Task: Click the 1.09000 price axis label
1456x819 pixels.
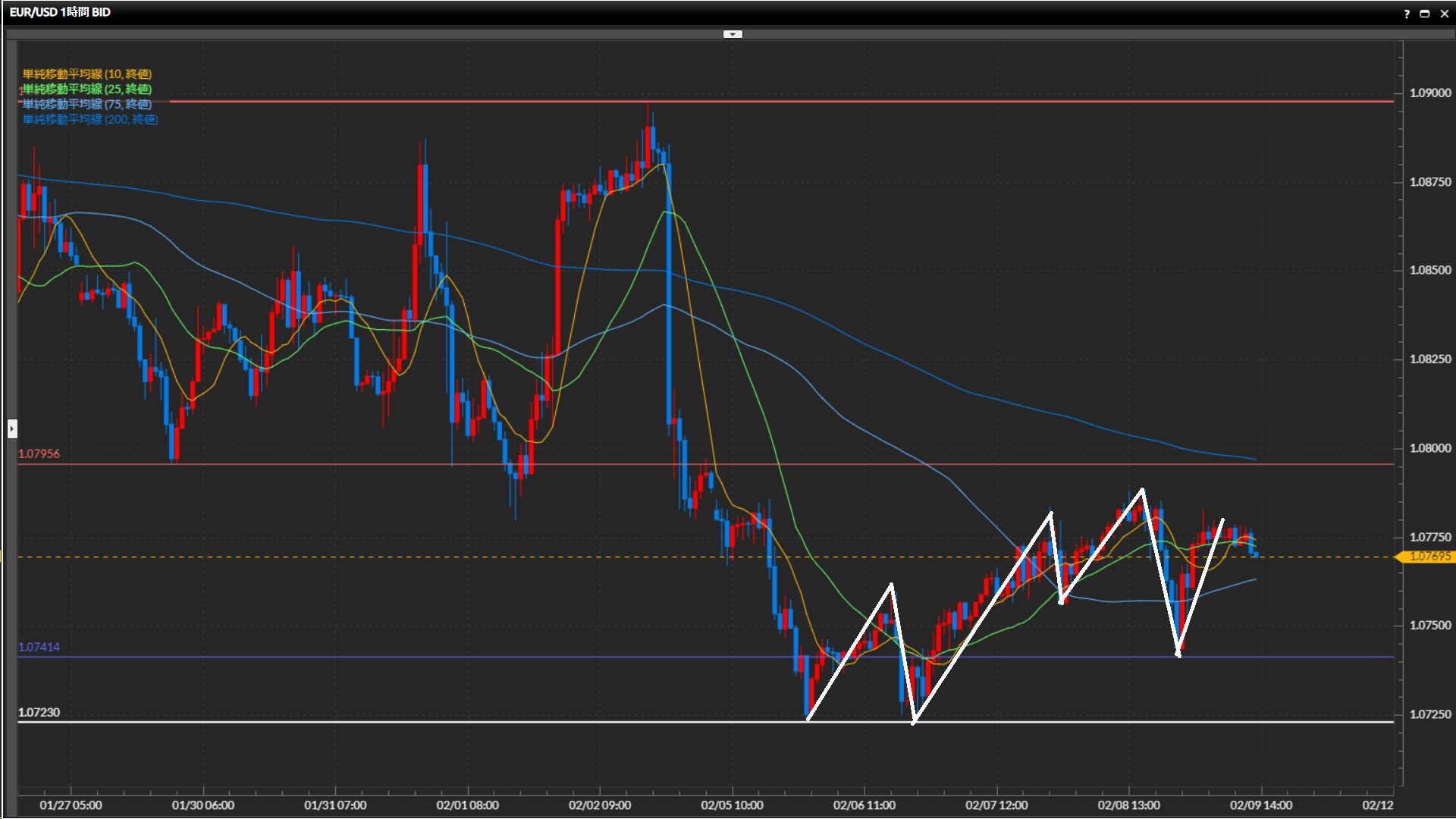Action: [x=1429, y=93]
